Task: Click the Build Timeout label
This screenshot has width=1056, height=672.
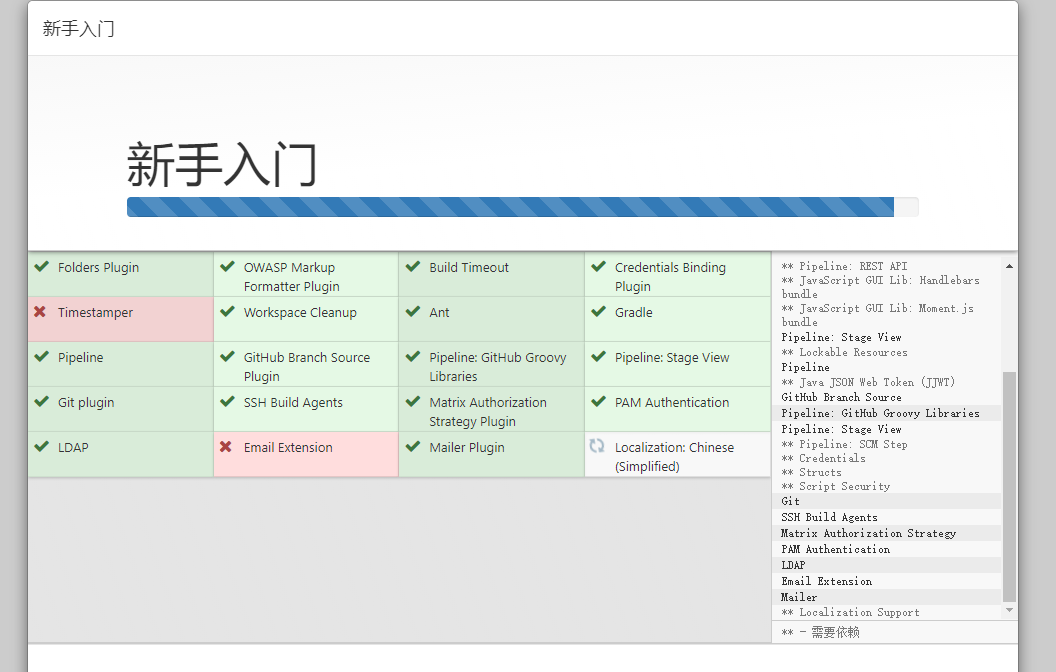Action: coord(469,267)
